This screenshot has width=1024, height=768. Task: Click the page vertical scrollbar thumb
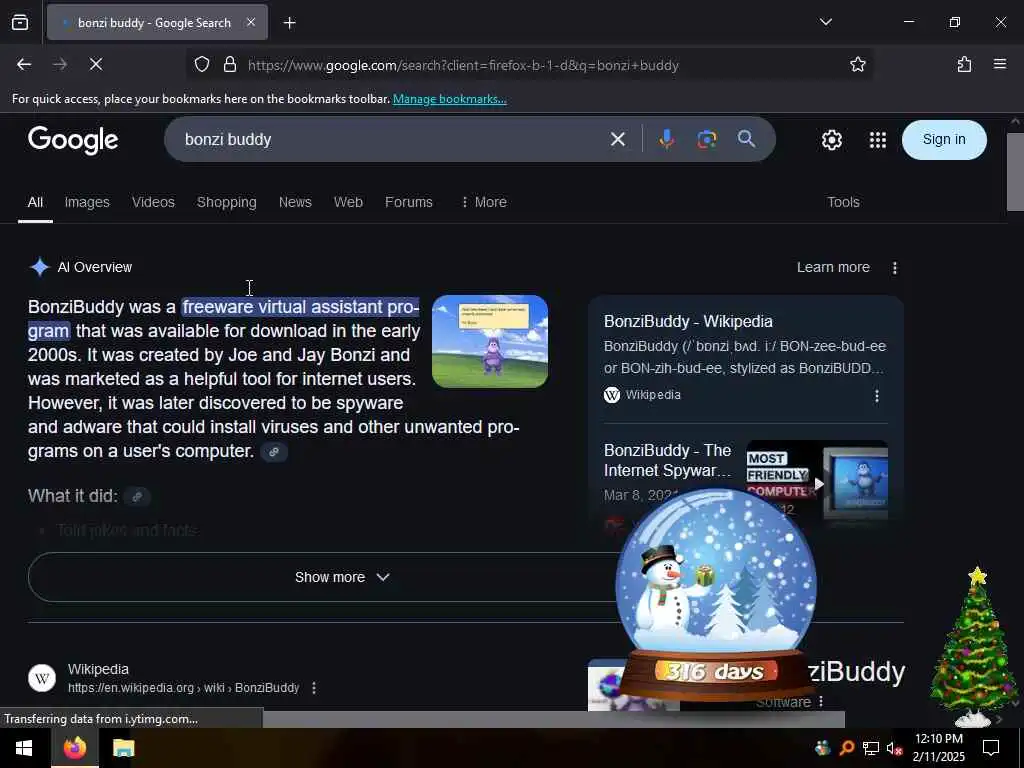pyautogui.click(x=1015, y=172)
